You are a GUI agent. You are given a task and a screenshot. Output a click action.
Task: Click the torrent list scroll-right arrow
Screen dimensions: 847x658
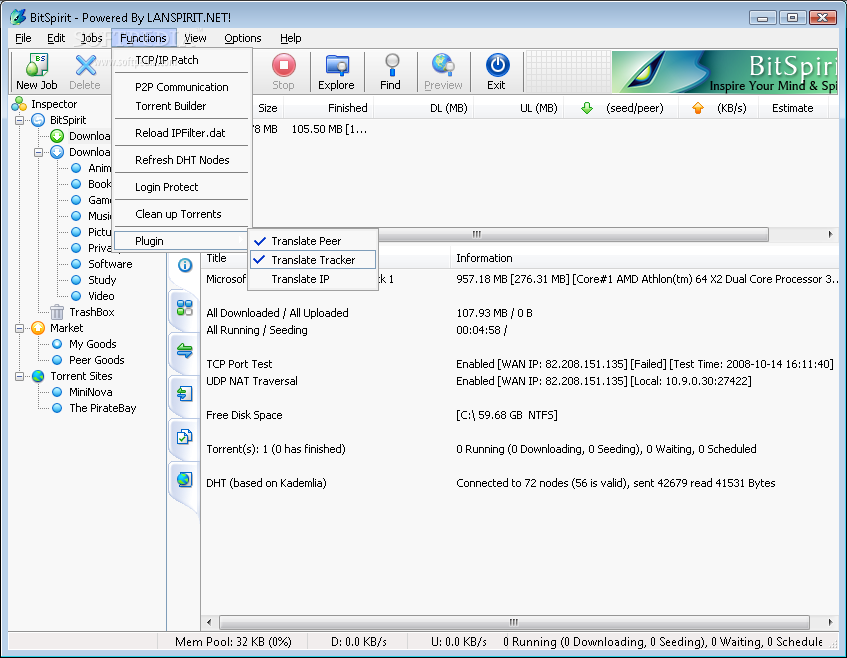pyautogui.click(x=830, y=234)
